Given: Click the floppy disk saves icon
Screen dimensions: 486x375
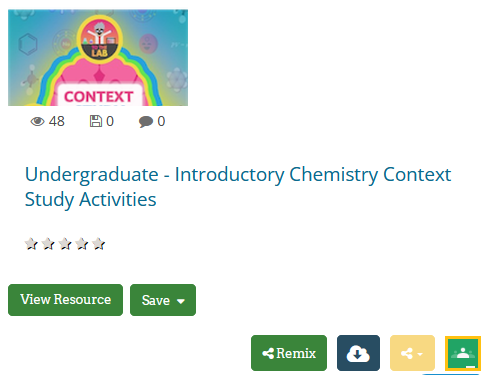Looking at the screenshot, I should 96,121.
